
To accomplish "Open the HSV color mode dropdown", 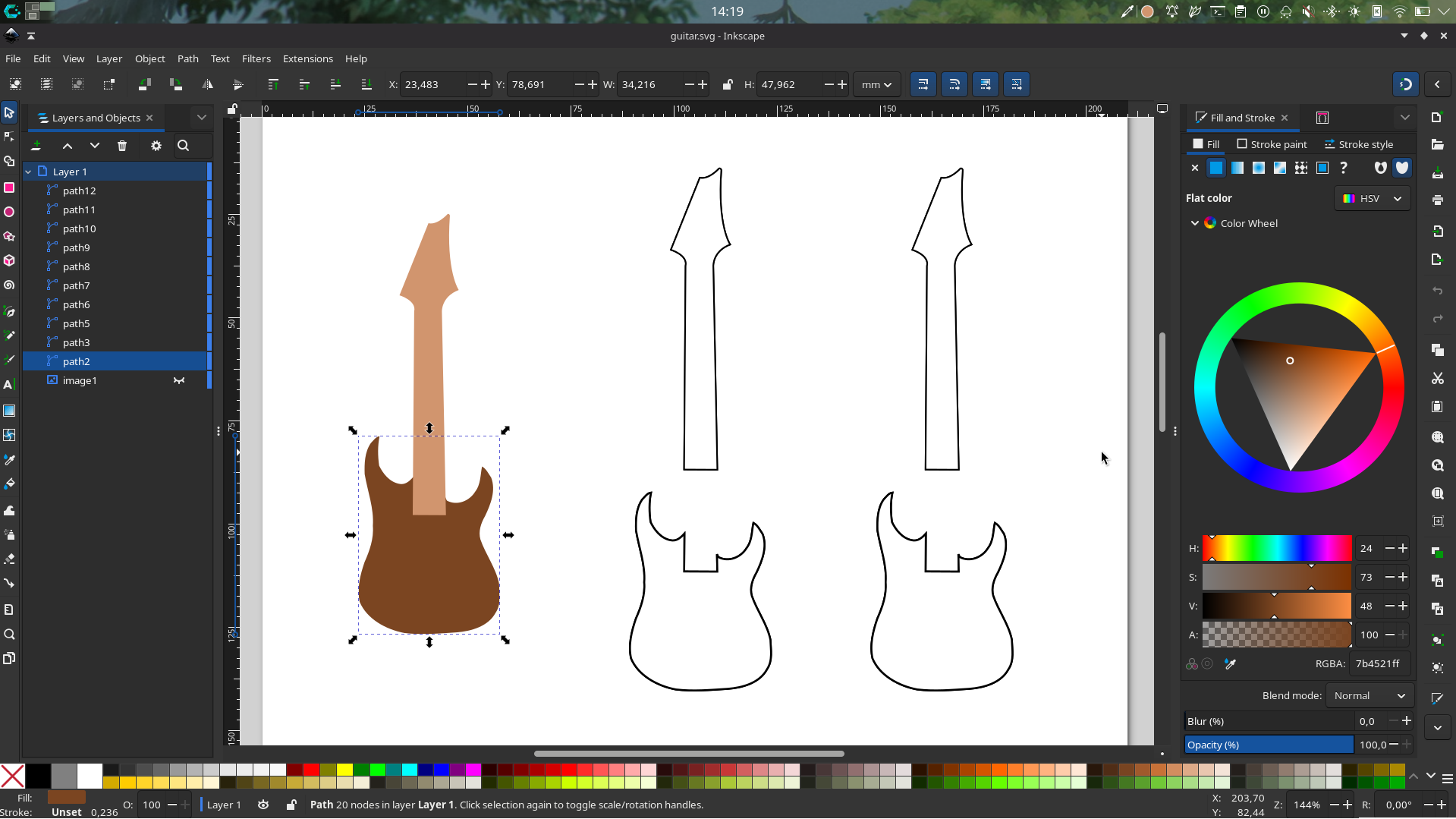I will pyautogui.click(x=1372, y=198).
